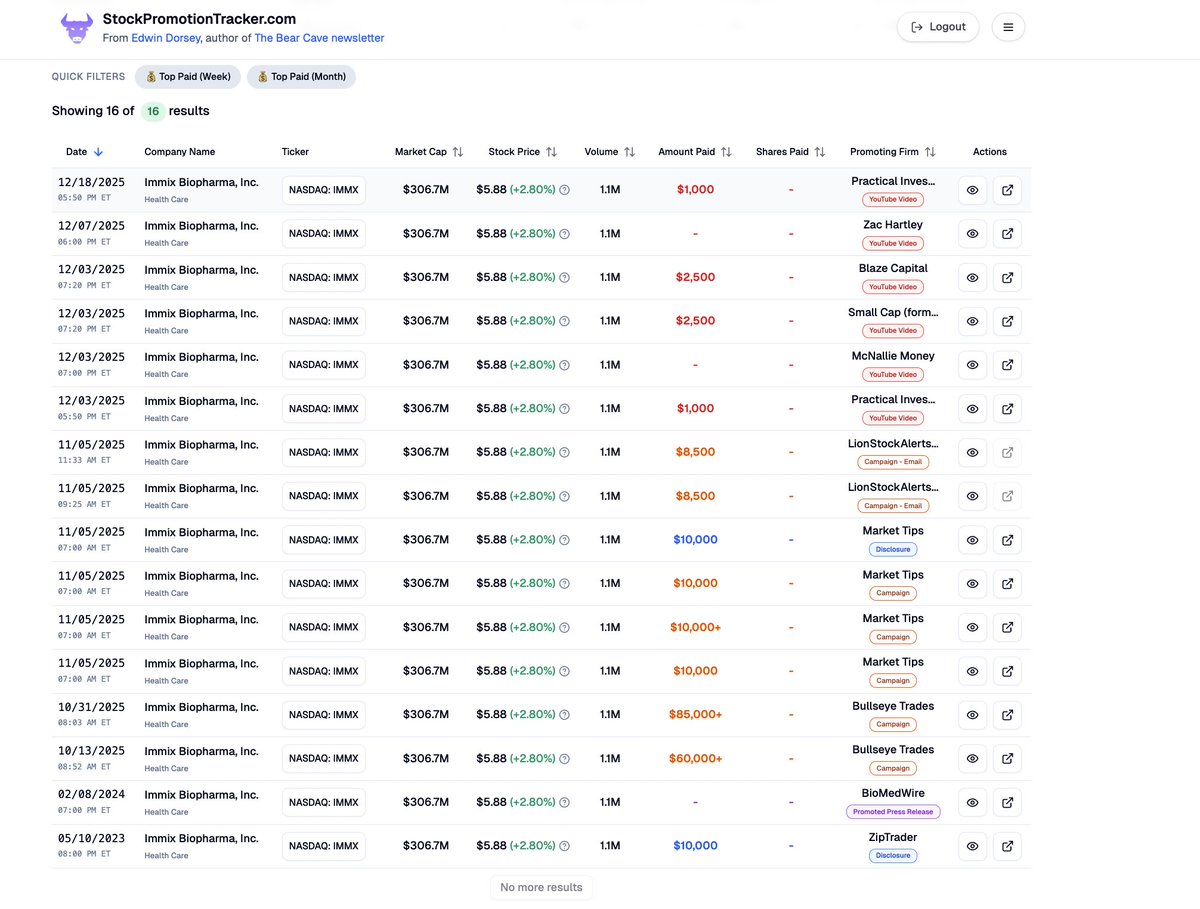Click eye icon in McNallie Money row

pos(972,365)
